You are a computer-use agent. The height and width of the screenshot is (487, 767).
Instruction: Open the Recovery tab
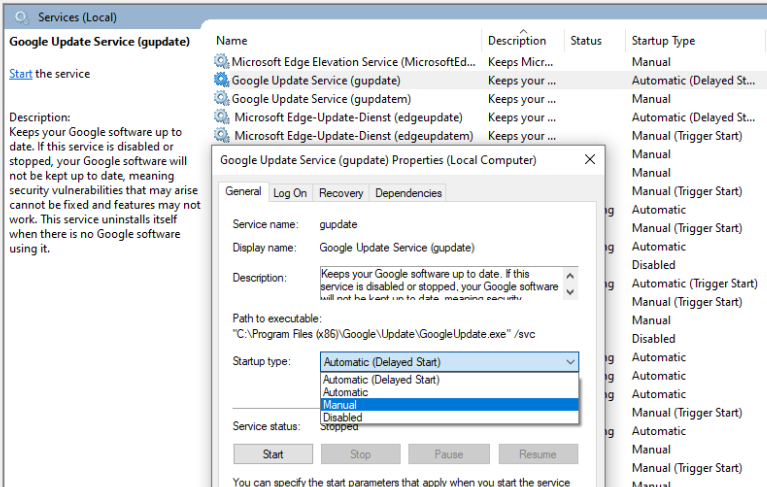(341, 193)
